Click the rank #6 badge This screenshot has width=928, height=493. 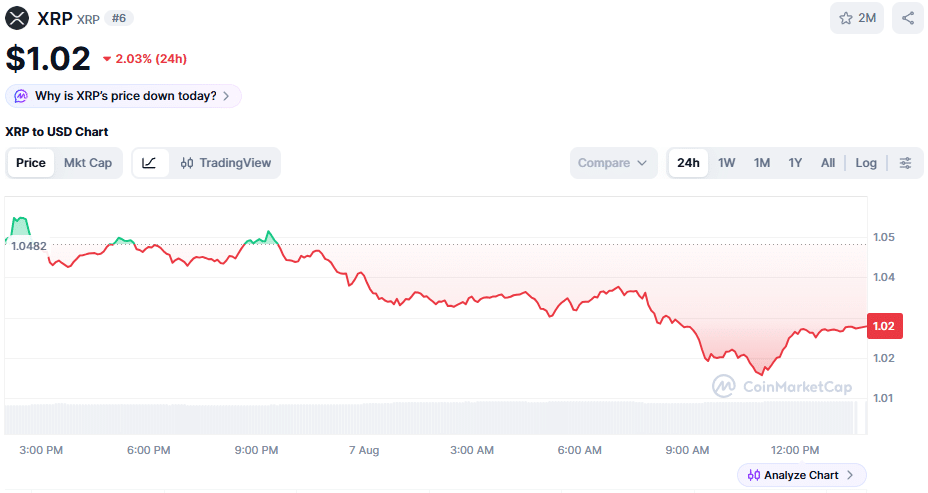[x=119, y=18]
